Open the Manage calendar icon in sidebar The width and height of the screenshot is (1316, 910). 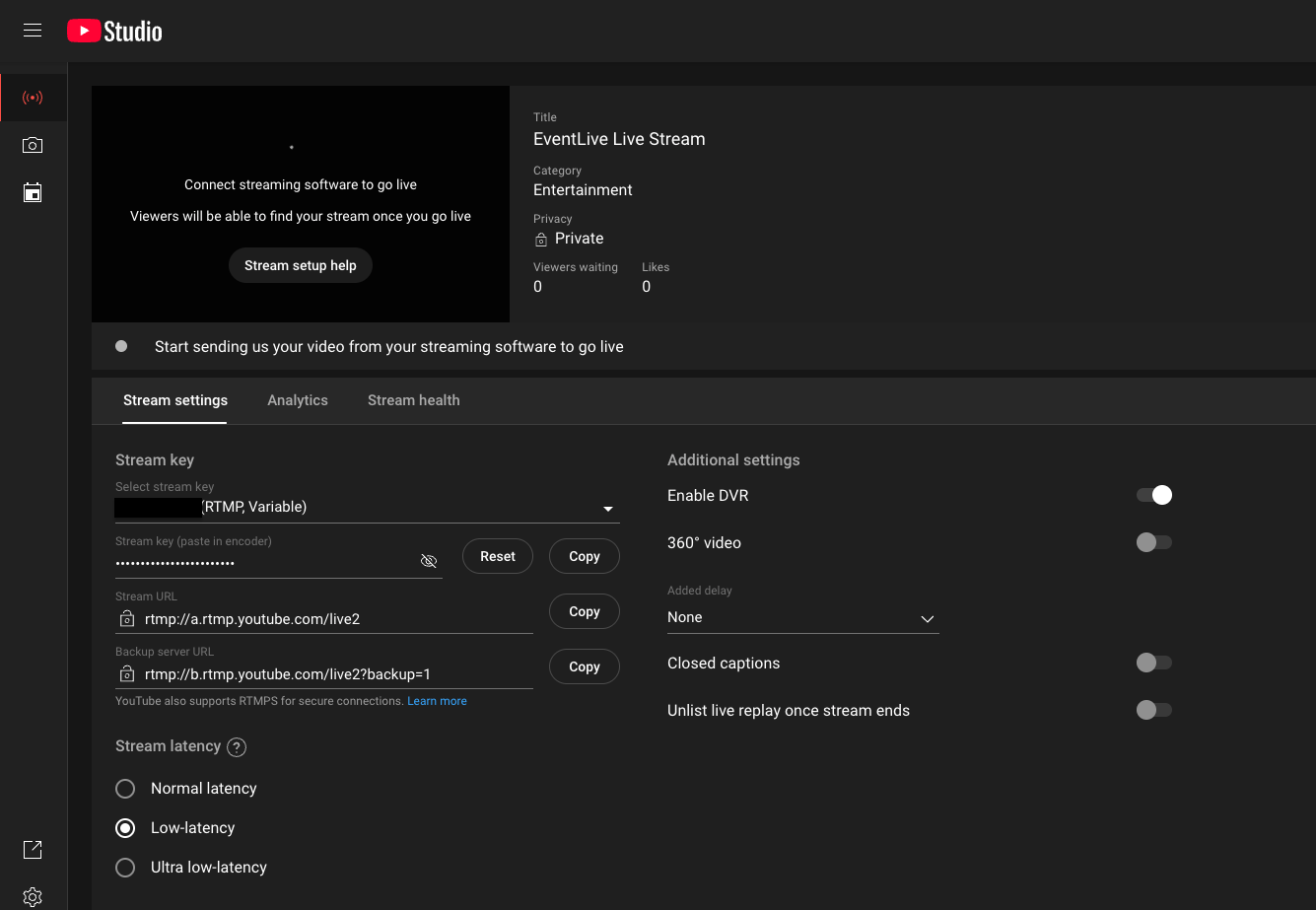[x=33, y=192]
